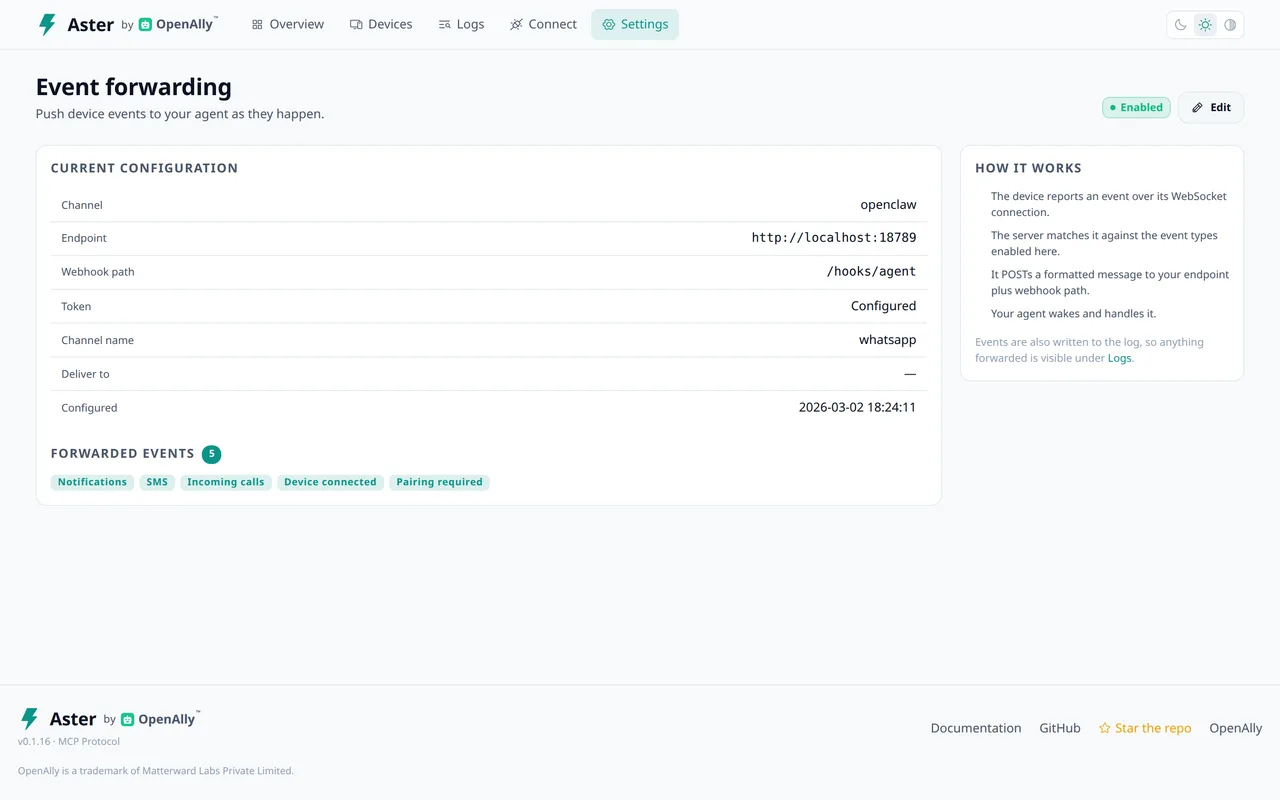Click the Pairing required event tag

(x=439, y=482)
